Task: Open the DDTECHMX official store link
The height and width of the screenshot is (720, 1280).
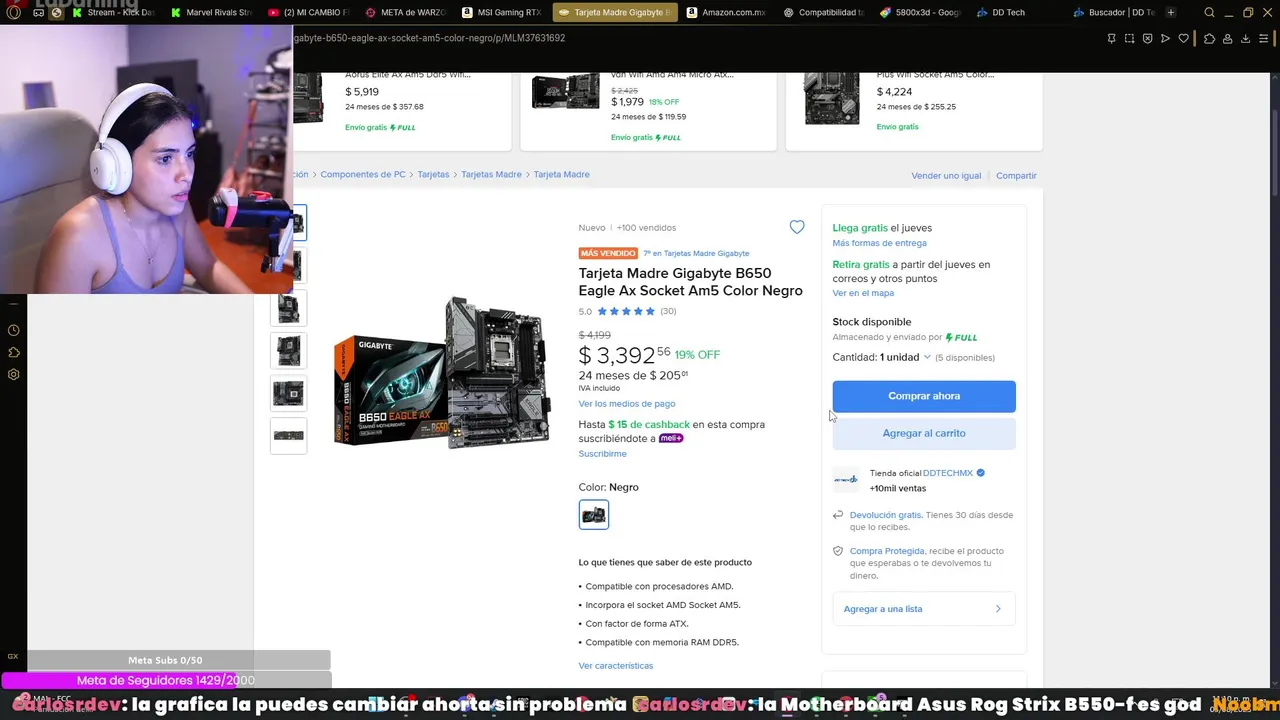Action: click(947, 473)
